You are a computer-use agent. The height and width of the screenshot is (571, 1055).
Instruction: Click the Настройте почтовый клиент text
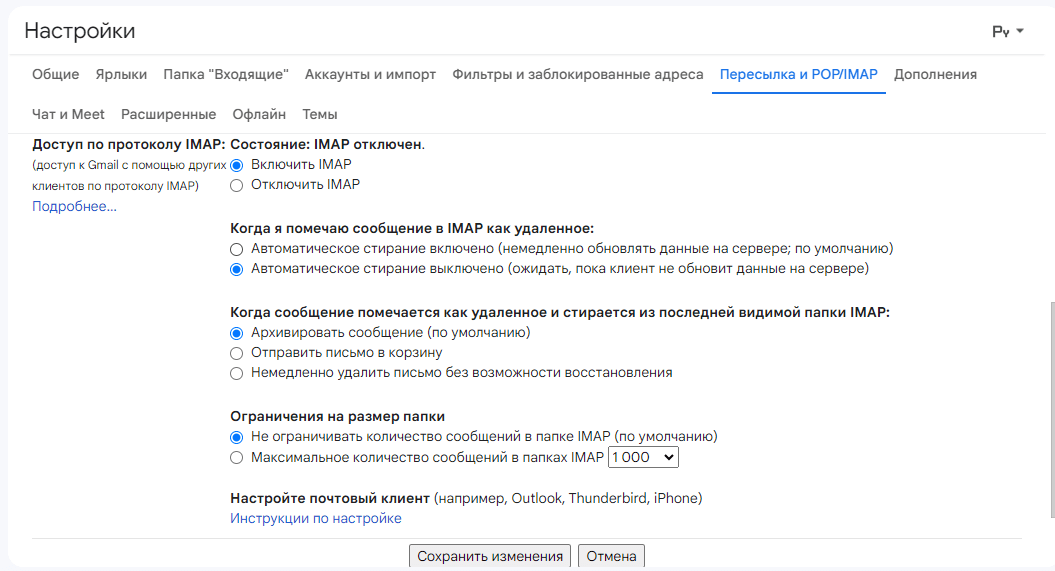(330, 498)
